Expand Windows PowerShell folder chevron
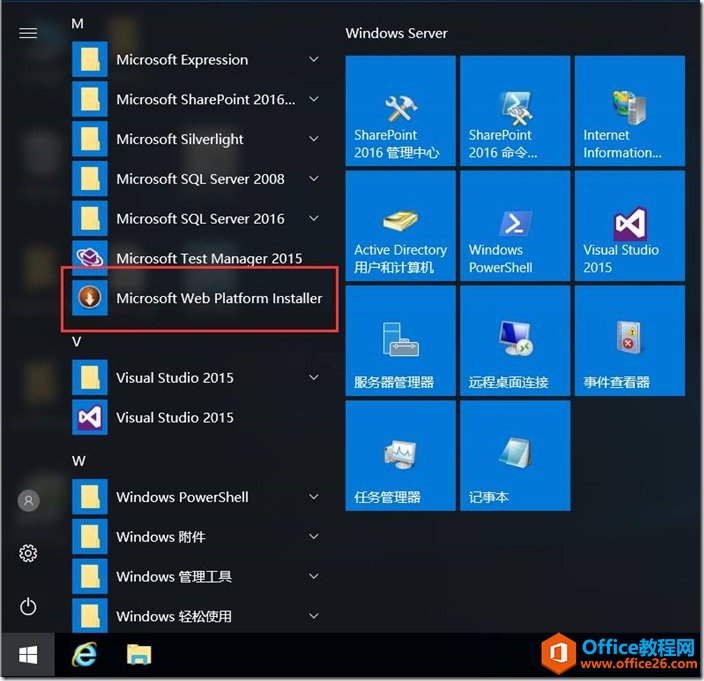This screenshot has width=704, height=681. pos(314,496)
